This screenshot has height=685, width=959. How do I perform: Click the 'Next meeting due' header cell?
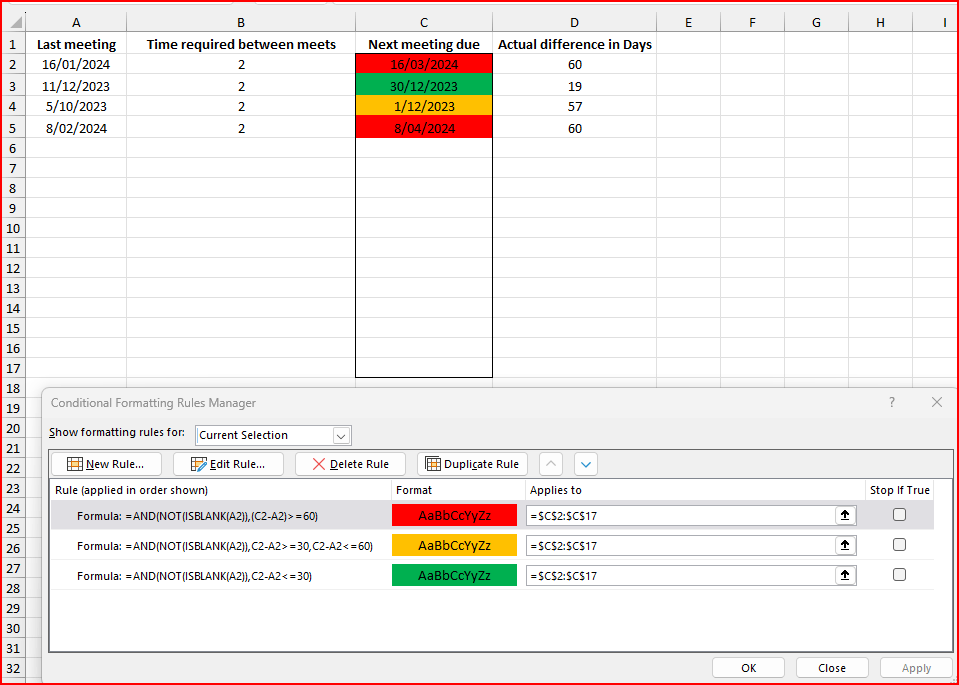click(424, 44)
